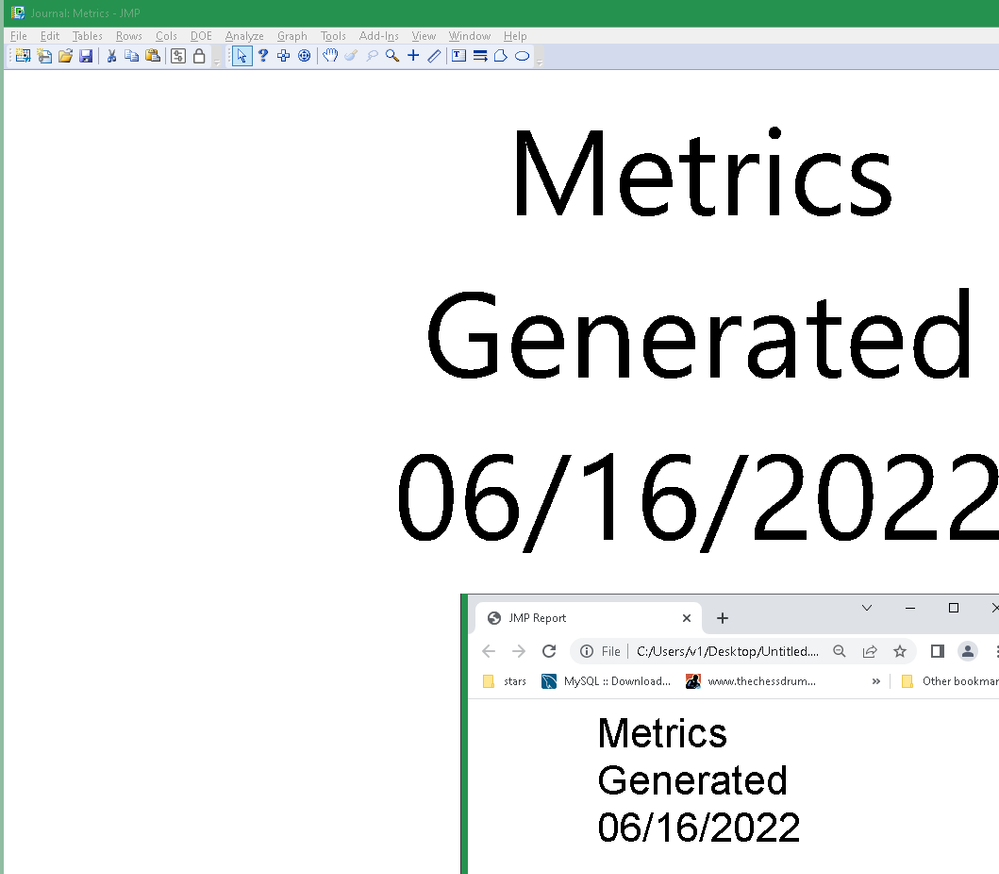The height and width of the screenshot is (874, 999).
Task: Click the Cut scissors icon
Action: 111,56
